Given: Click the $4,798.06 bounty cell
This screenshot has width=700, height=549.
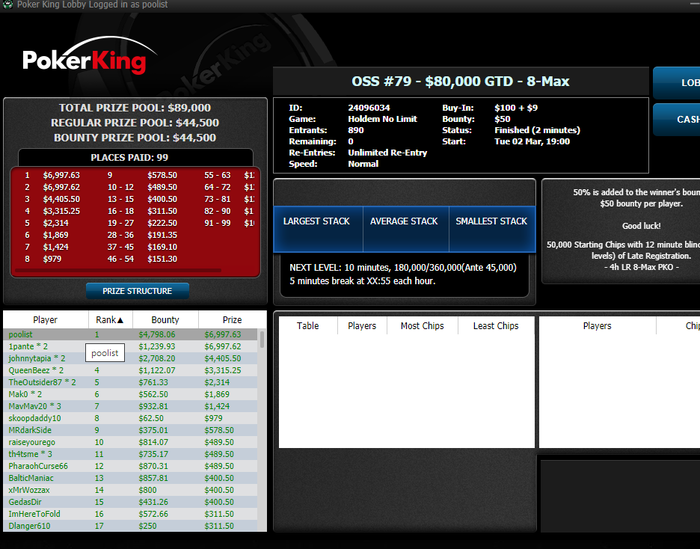Looking at the screenshot, I should (x=157, y=334).
